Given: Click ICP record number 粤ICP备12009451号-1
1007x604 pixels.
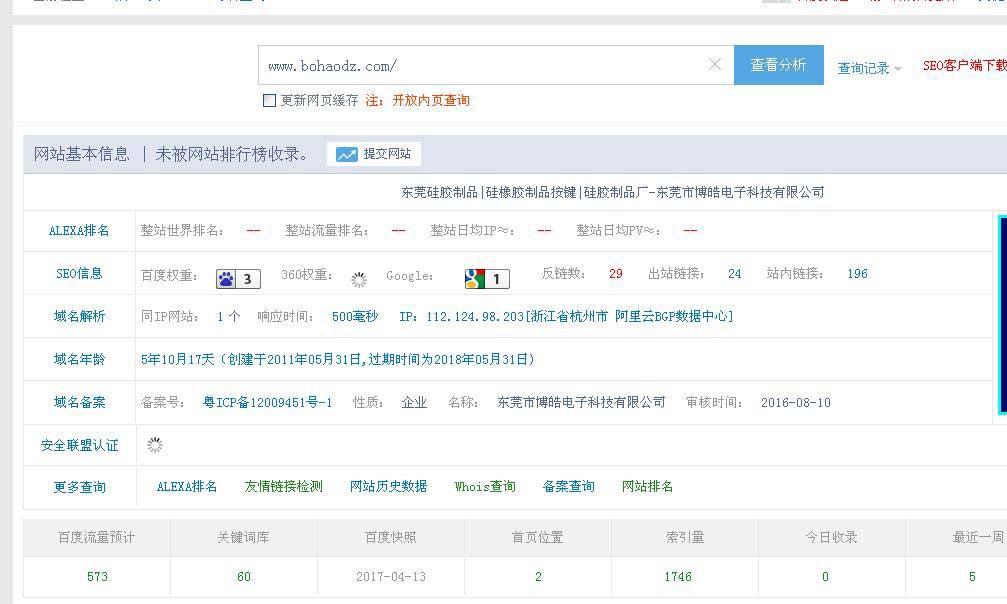Looking at the screenshot, I should (267, 402).
